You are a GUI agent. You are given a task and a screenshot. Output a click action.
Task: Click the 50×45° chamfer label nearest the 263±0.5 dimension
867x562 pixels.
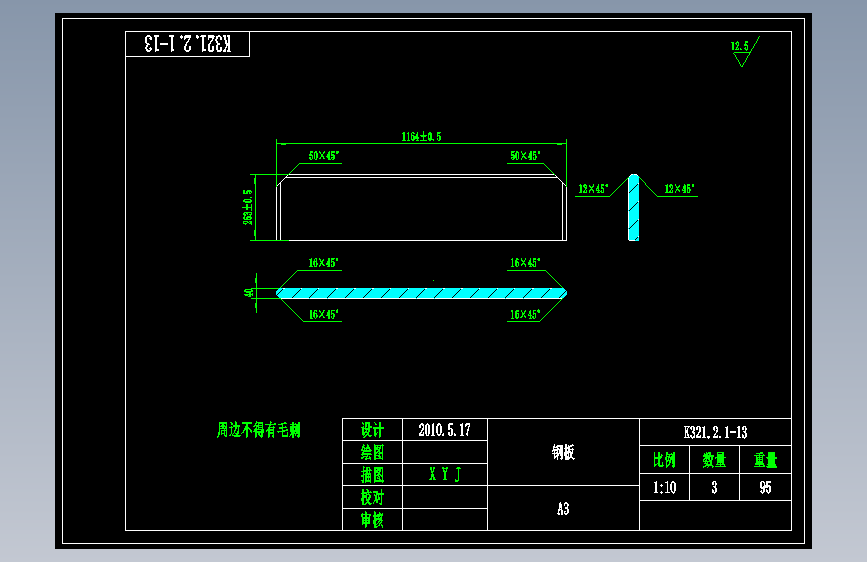324,156
